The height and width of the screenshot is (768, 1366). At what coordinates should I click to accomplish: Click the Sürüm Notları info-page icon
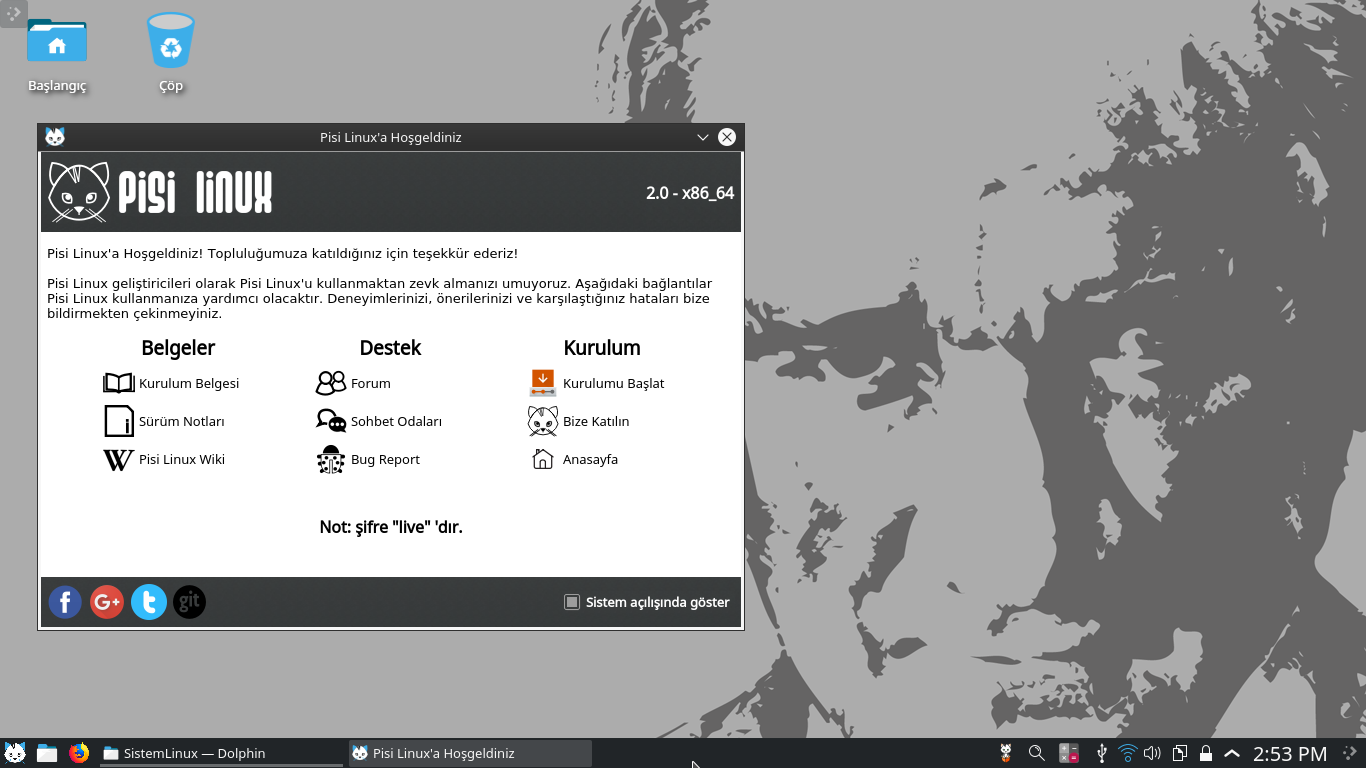(x=119, y=421)
